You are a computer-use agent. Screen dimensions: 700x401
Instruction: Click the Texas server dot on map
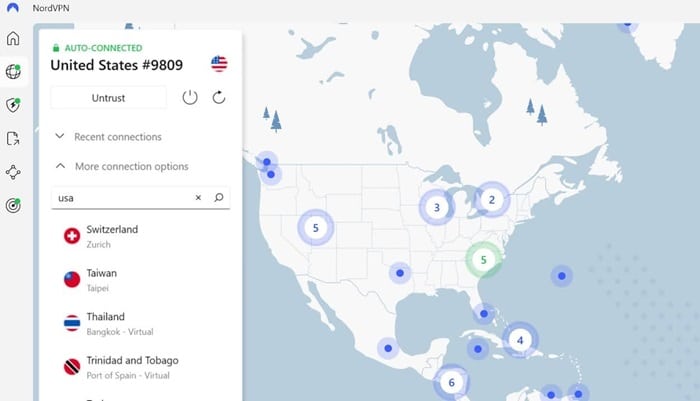pyautogui.click(x=400, y=273)
